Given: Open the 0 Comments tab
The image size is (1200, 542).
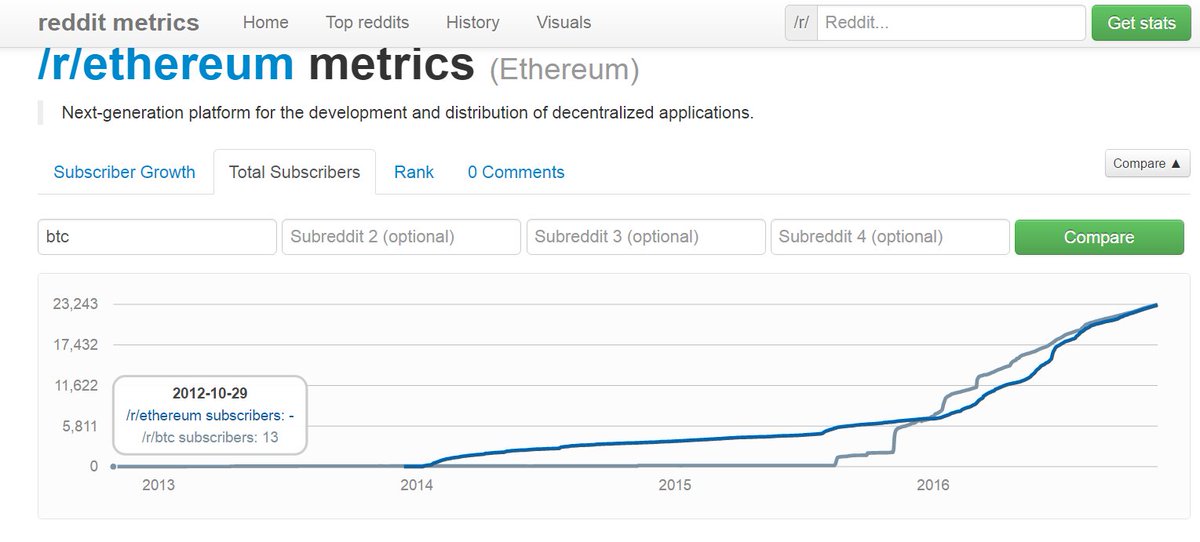Looking at the screenshot, I should pyautogui.click(x=516, y=172).
